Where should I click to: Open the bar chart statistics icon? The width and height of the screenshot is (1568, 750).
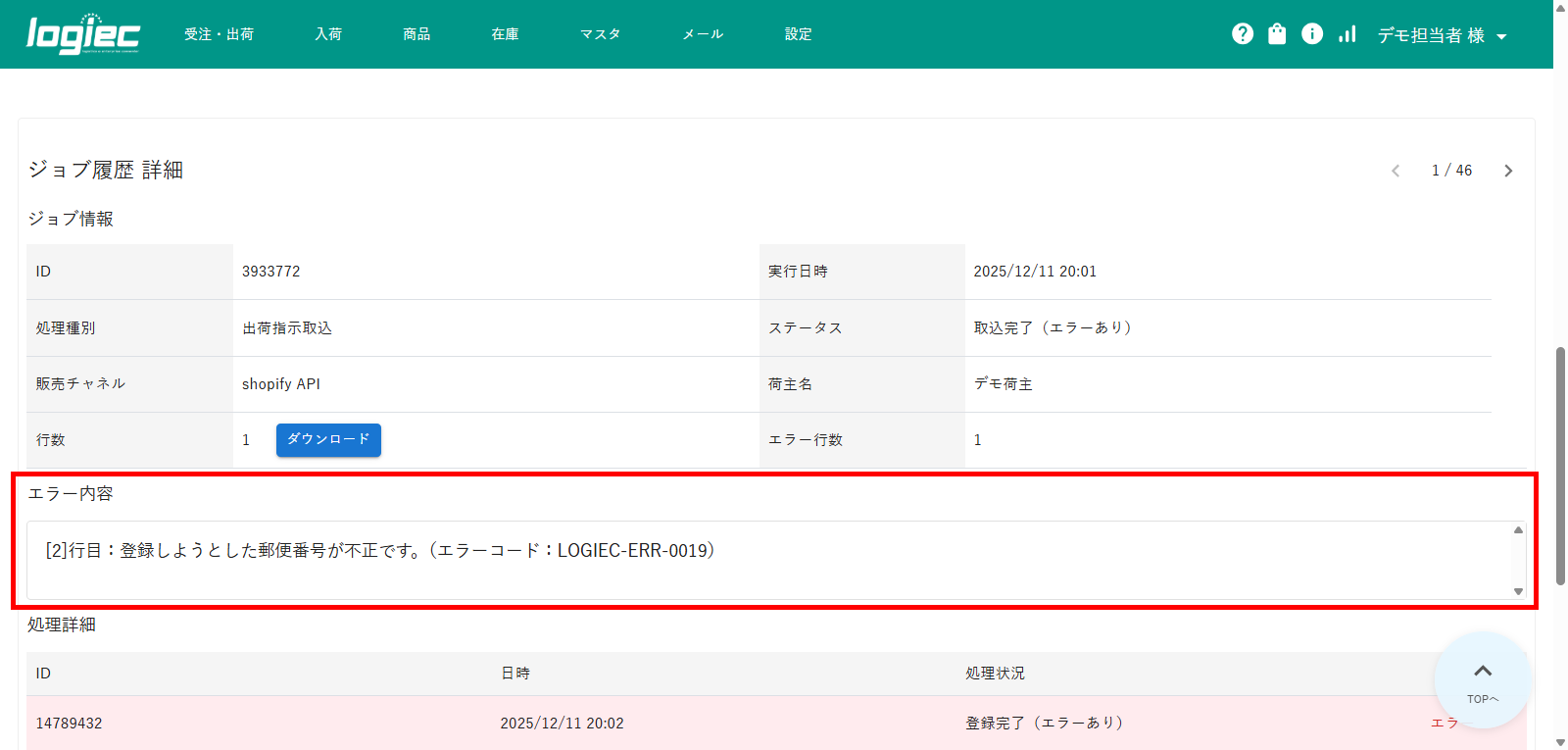click(1347, 34)
